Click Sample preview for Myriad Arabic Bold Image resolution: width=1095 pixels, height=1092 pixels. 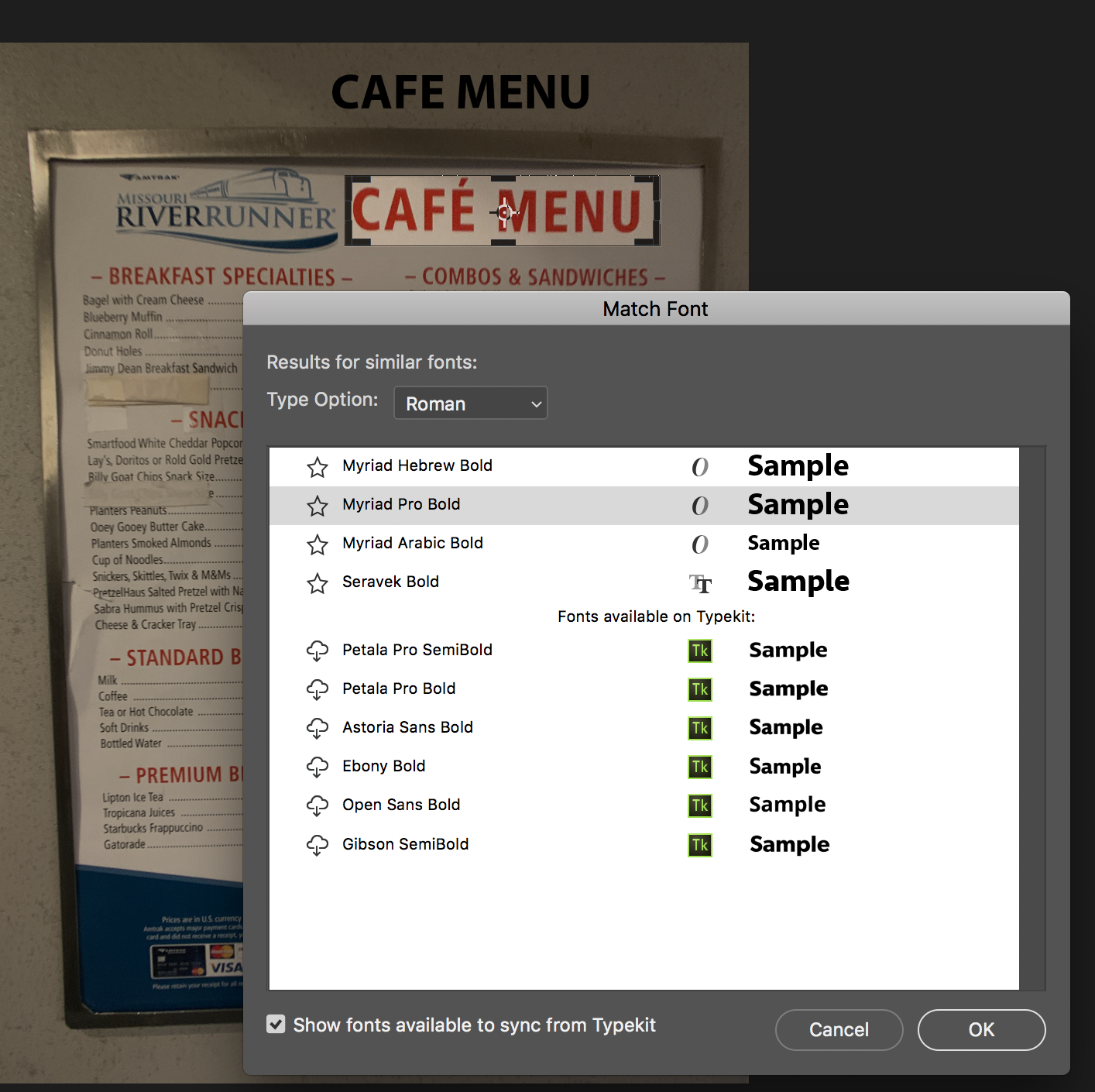point(784,544)
